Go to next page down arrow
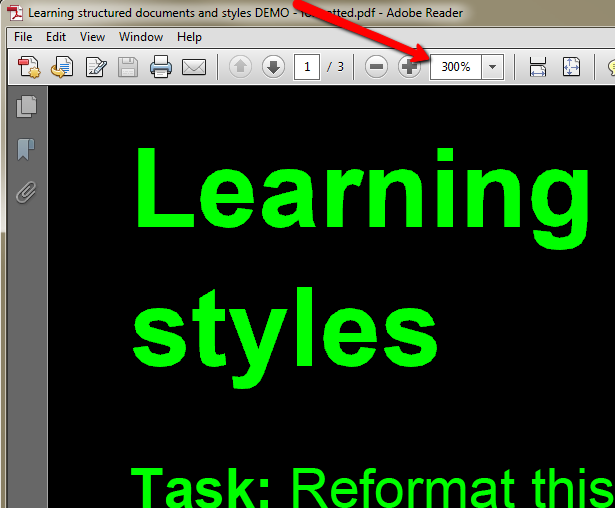This screenshot has height=508, width=615. click(273, 67)
